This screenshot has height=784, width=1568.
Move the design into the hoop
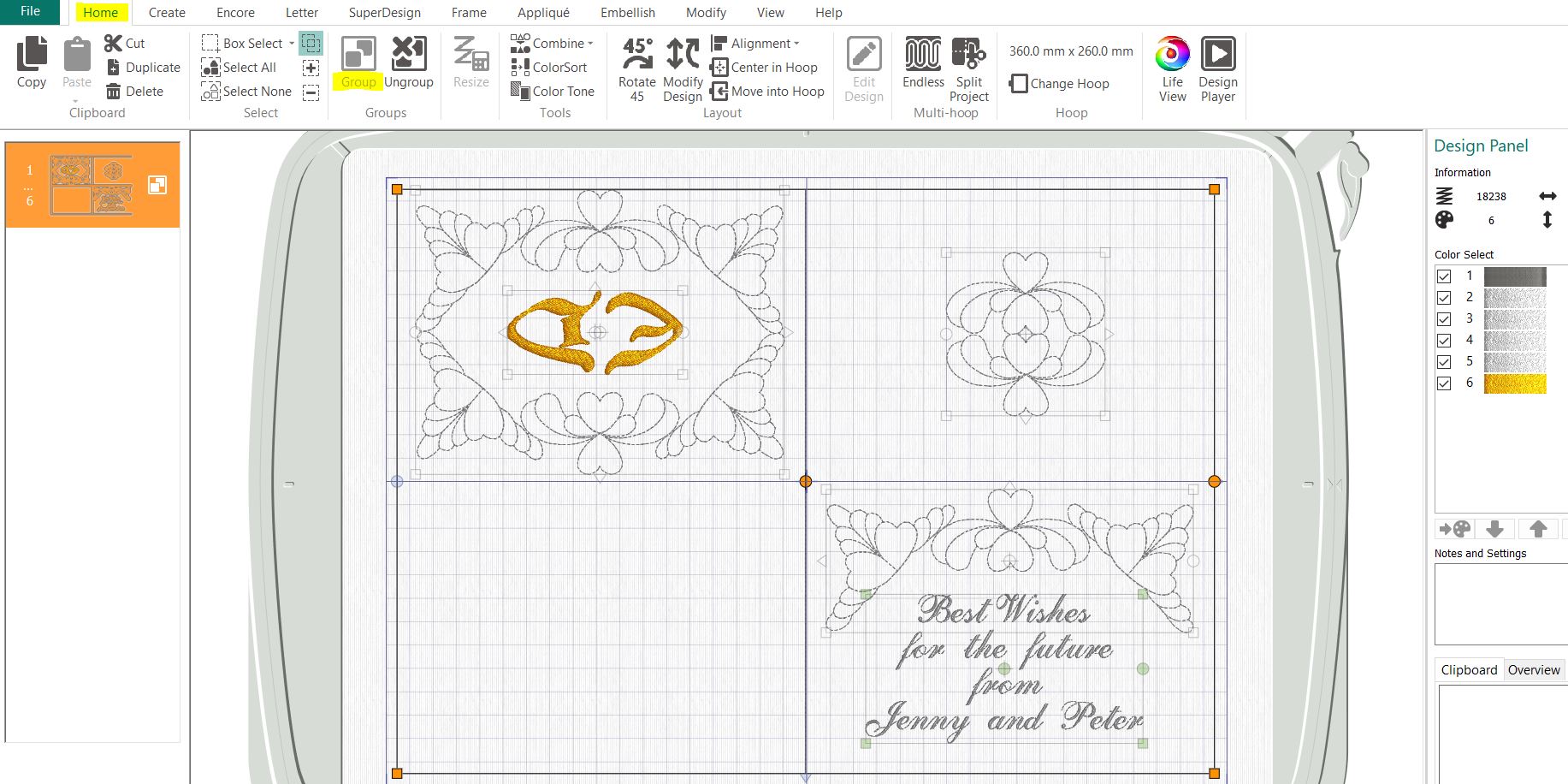[767, 91]
